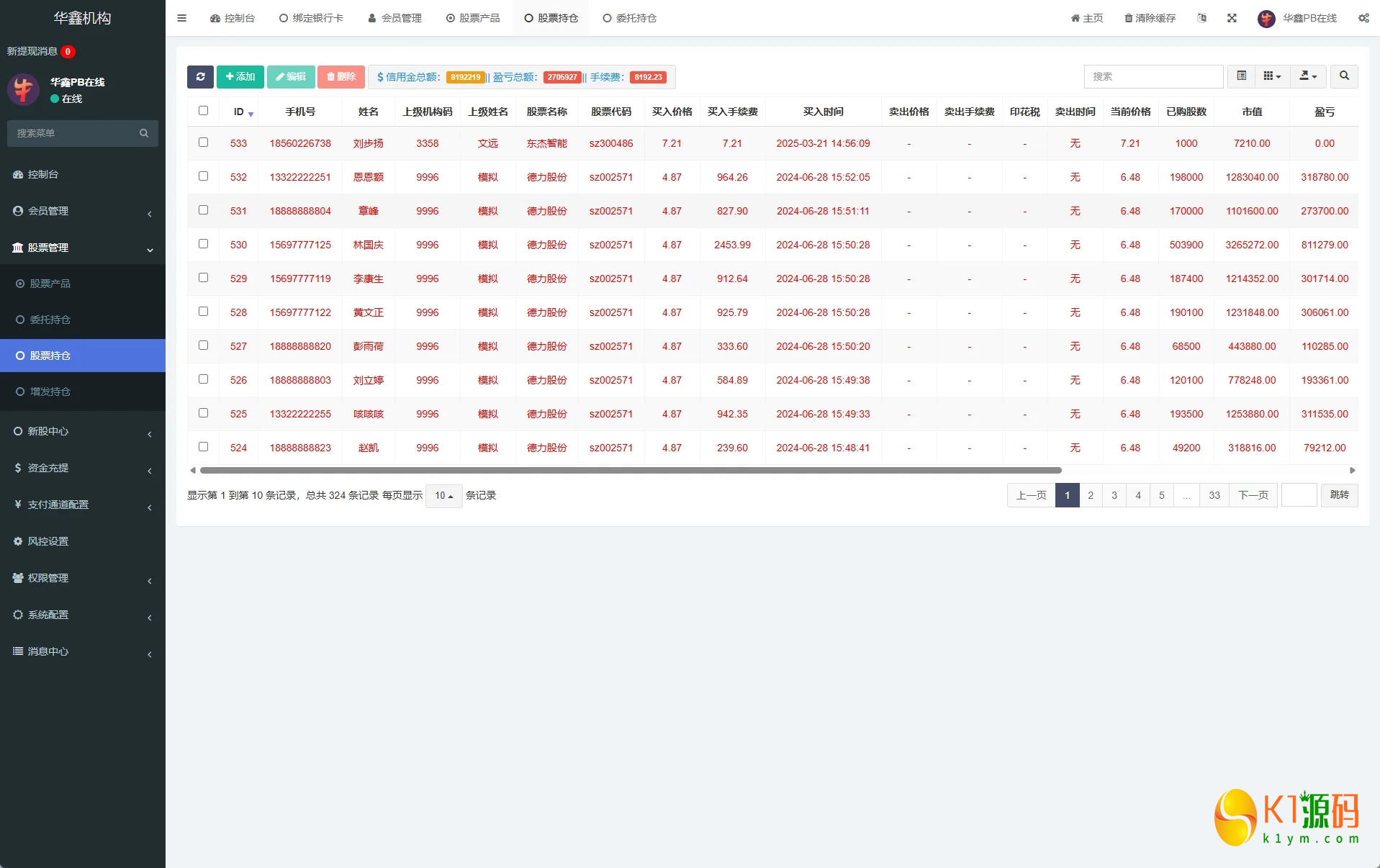This screenshot has width=1380, height=868.
Task: Sort table by the ID column arrow
Action: coord(251,113)
